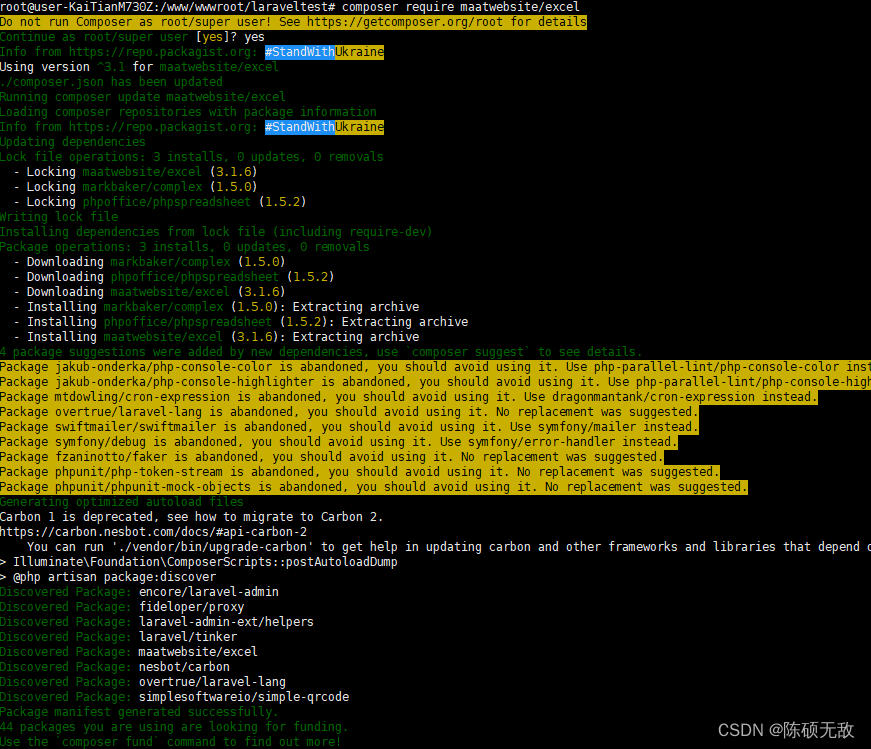
Task: Click the fzaninotto/faker abandoned warning
Action: [332, 457]
